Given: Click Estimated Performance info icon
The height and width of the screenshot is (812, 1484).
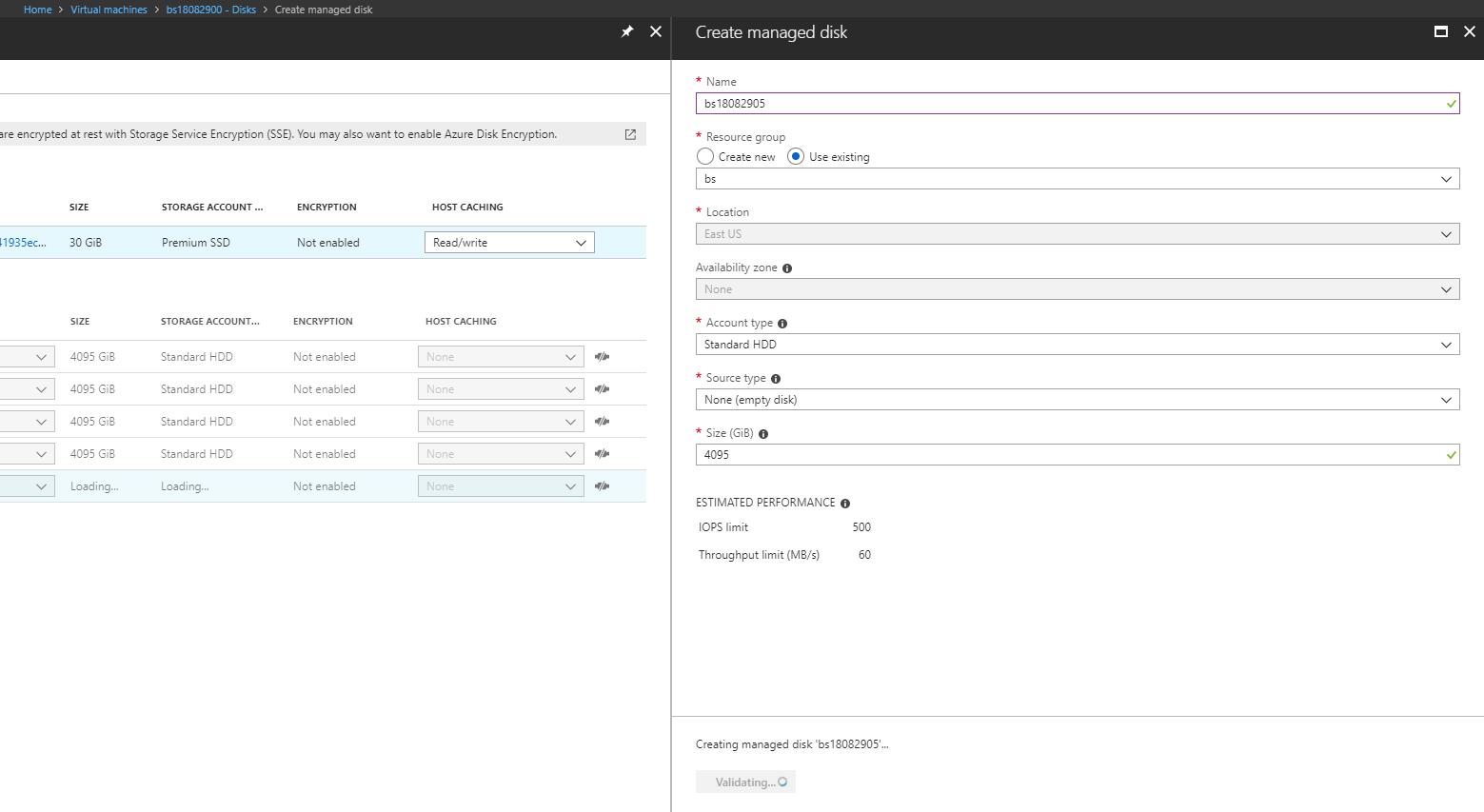Looking at the screenshot, I should [845, 504].
